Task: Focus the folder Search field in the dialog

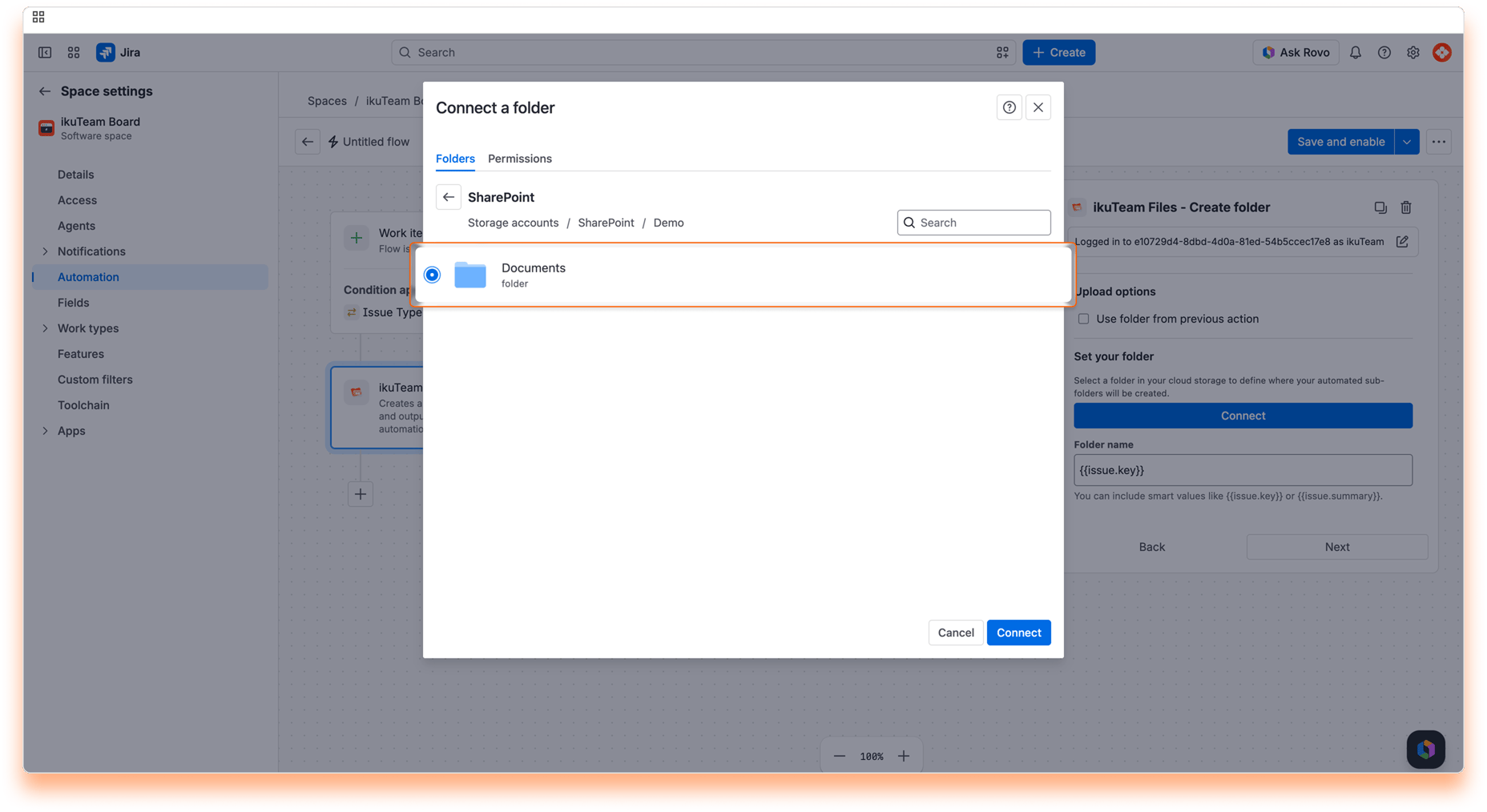Action: pos(974,223)
